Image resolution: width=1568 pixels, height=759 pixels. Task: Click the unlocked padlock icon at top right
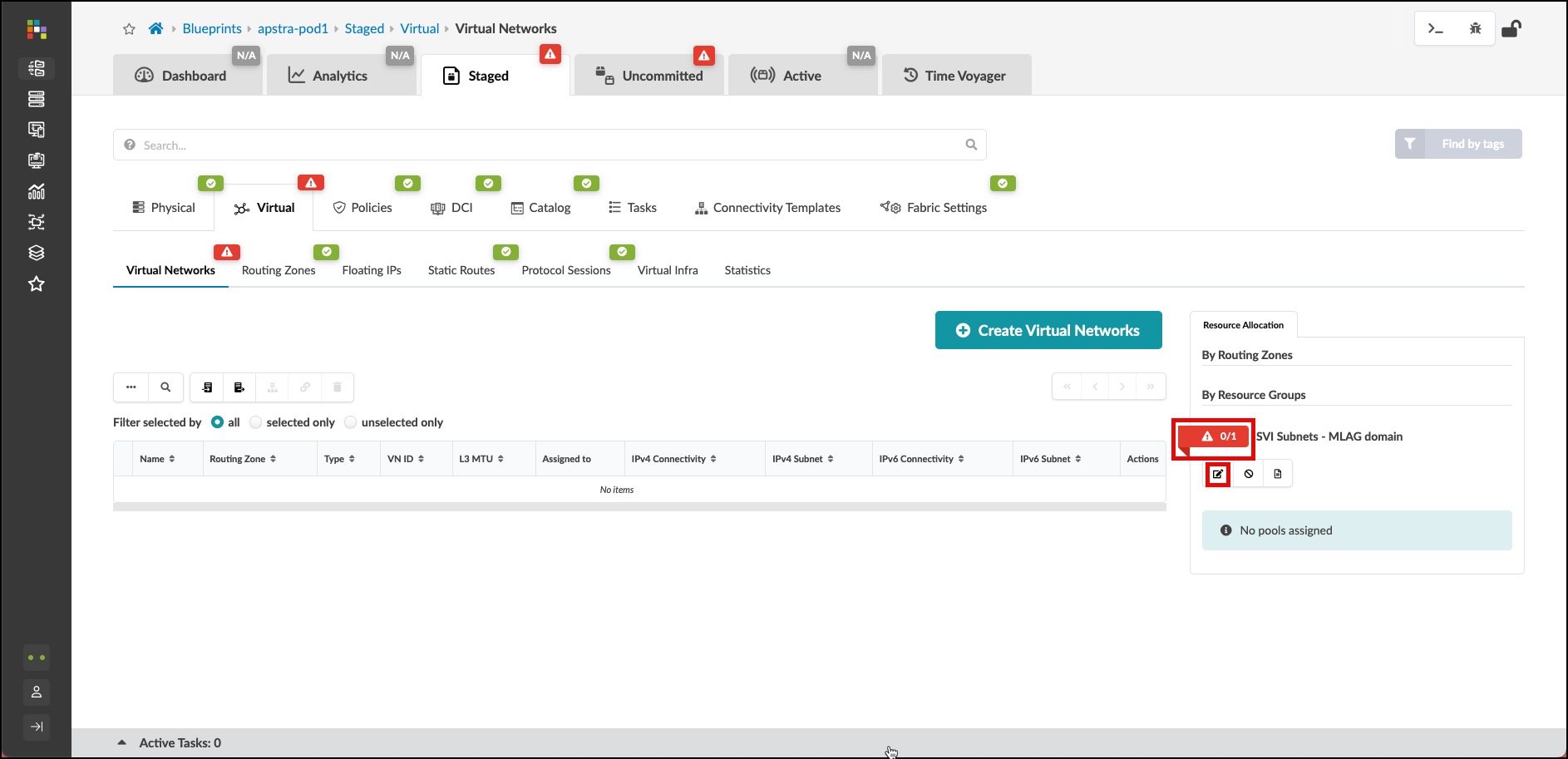[1511, 29]
